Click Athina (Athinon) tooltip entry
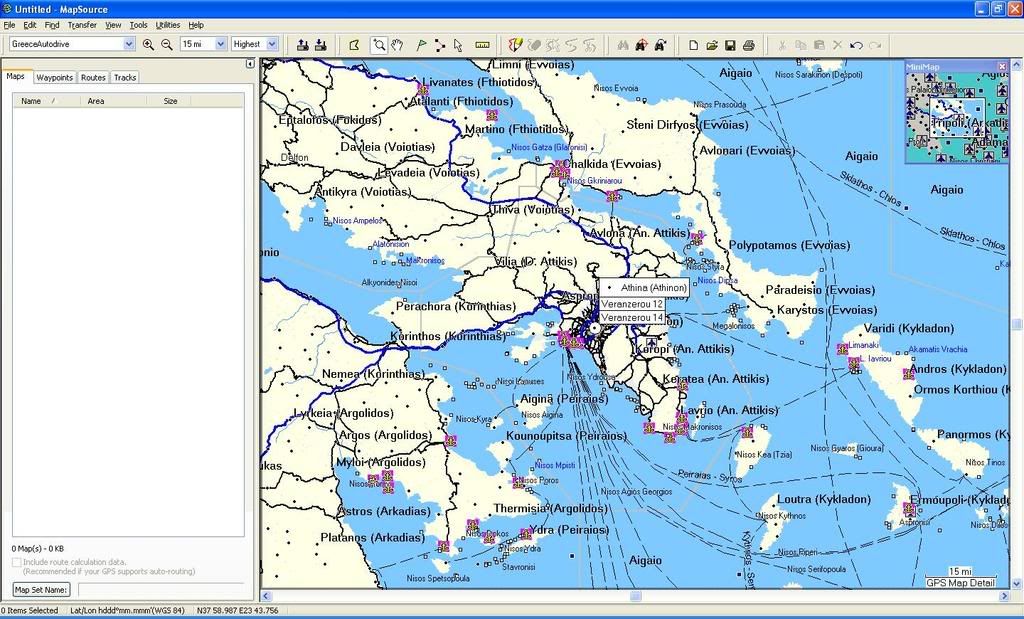 (x=644, y=287)
